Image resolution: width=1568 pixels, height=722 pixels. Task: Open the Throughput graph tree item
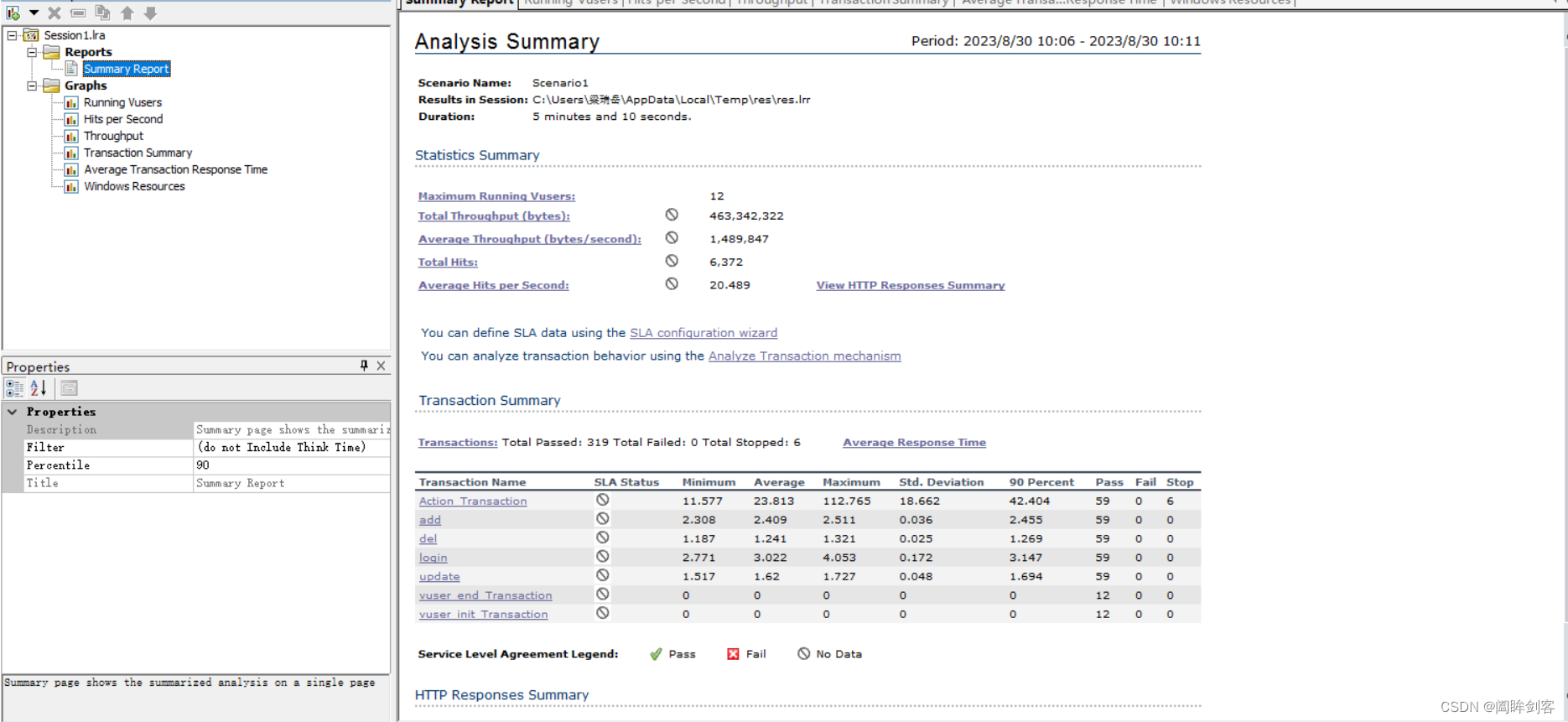[113, 136]
